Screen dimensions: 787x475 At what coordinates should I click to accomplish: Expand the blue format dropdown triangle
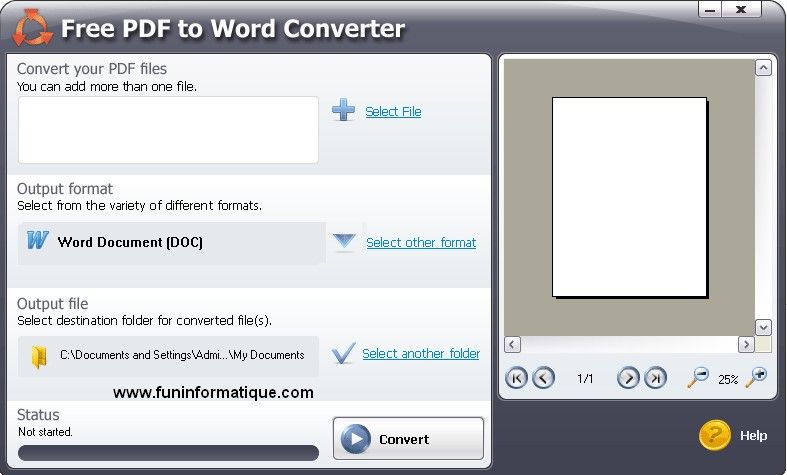tap(344, 241)
